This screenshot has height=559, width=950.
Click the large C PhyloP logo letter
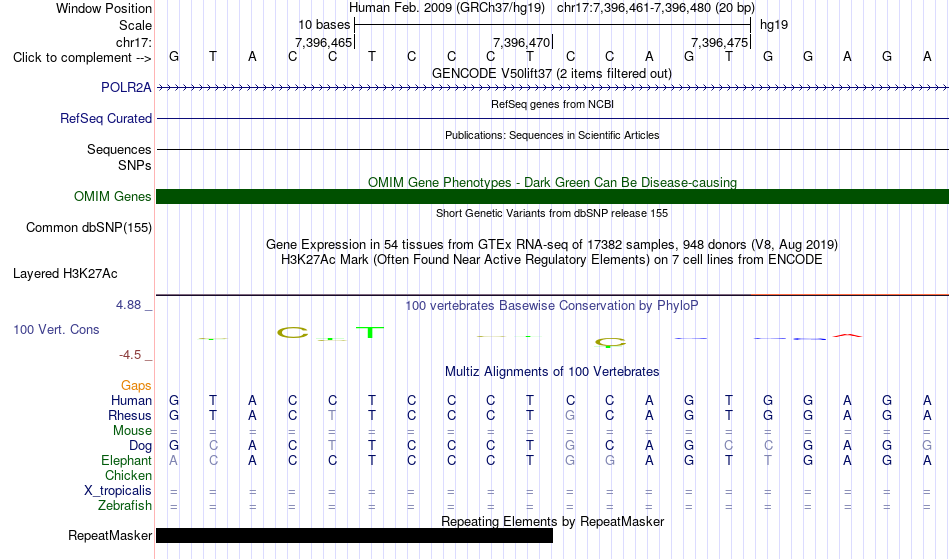point(293,332)
